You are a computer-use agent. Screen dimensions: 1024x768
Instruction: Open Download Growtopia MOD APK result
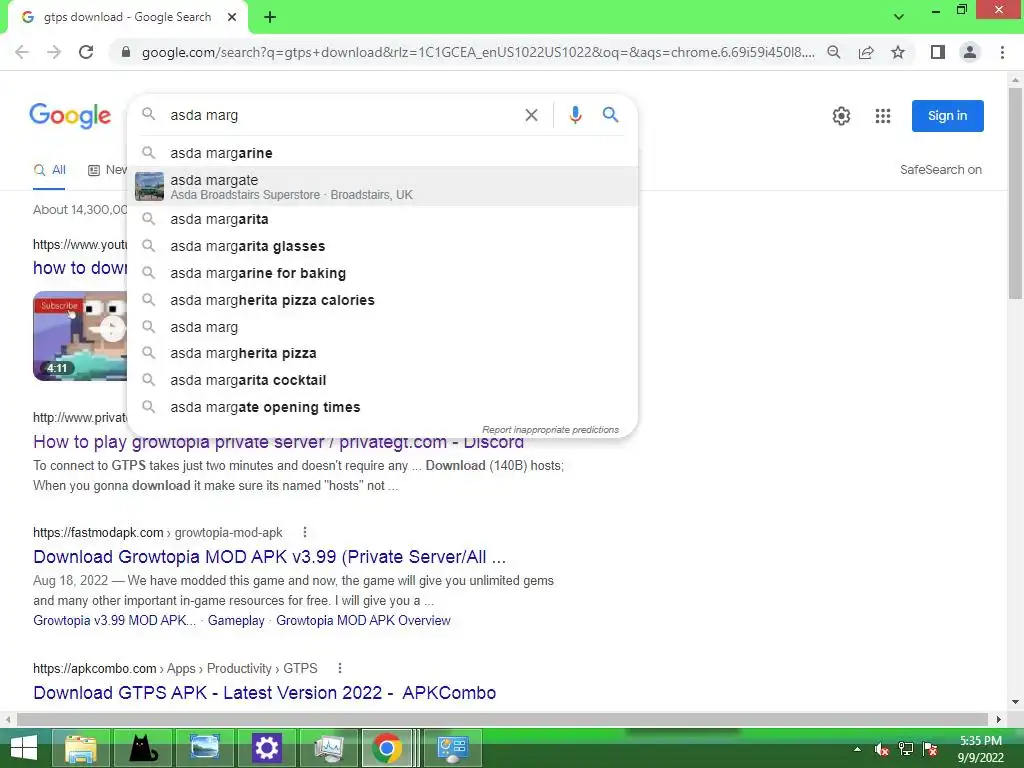[x=269, y=556]
